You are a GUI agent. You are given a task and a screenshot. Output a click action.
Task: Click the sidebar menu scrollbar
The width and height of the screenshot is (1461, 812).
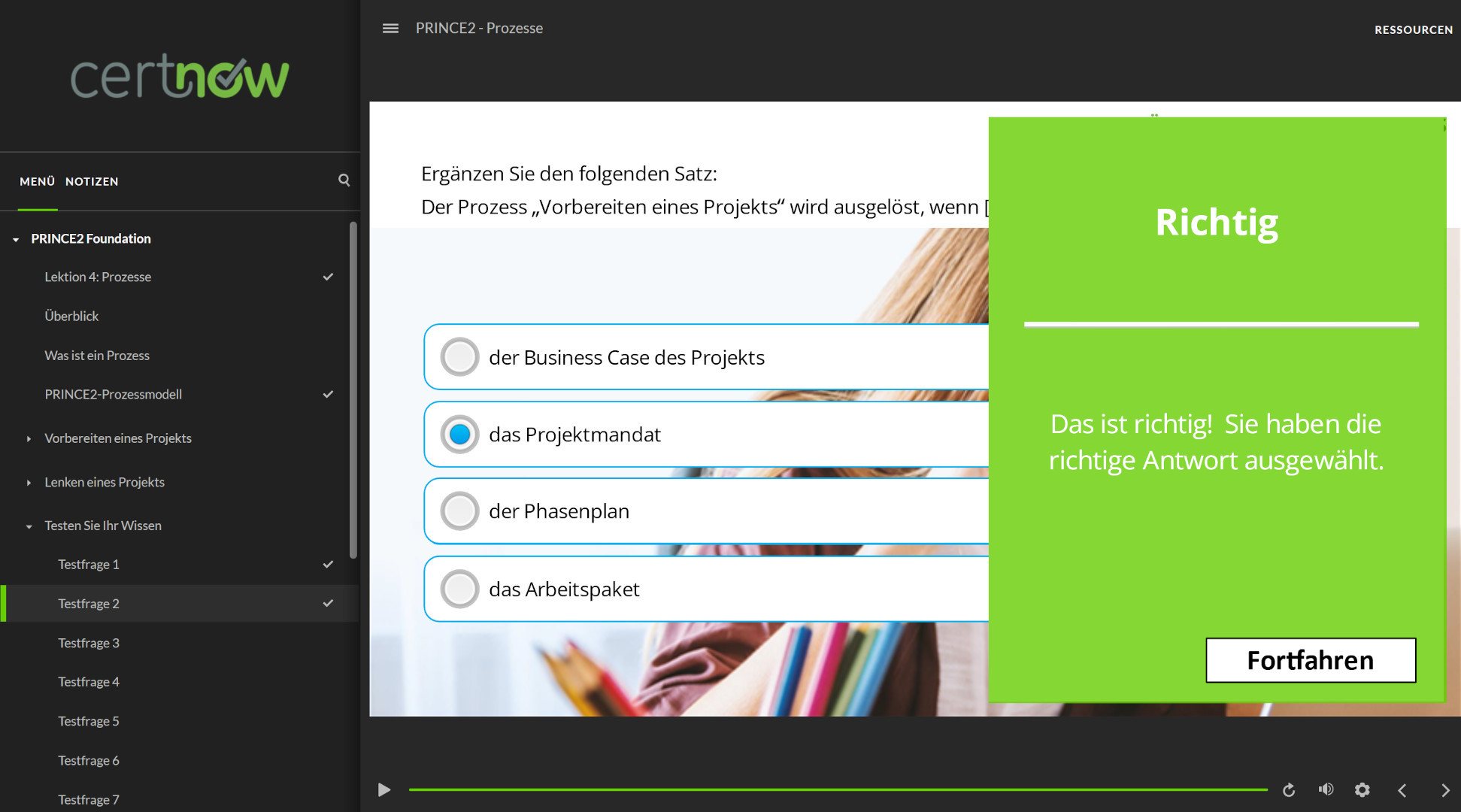[353, 390]
